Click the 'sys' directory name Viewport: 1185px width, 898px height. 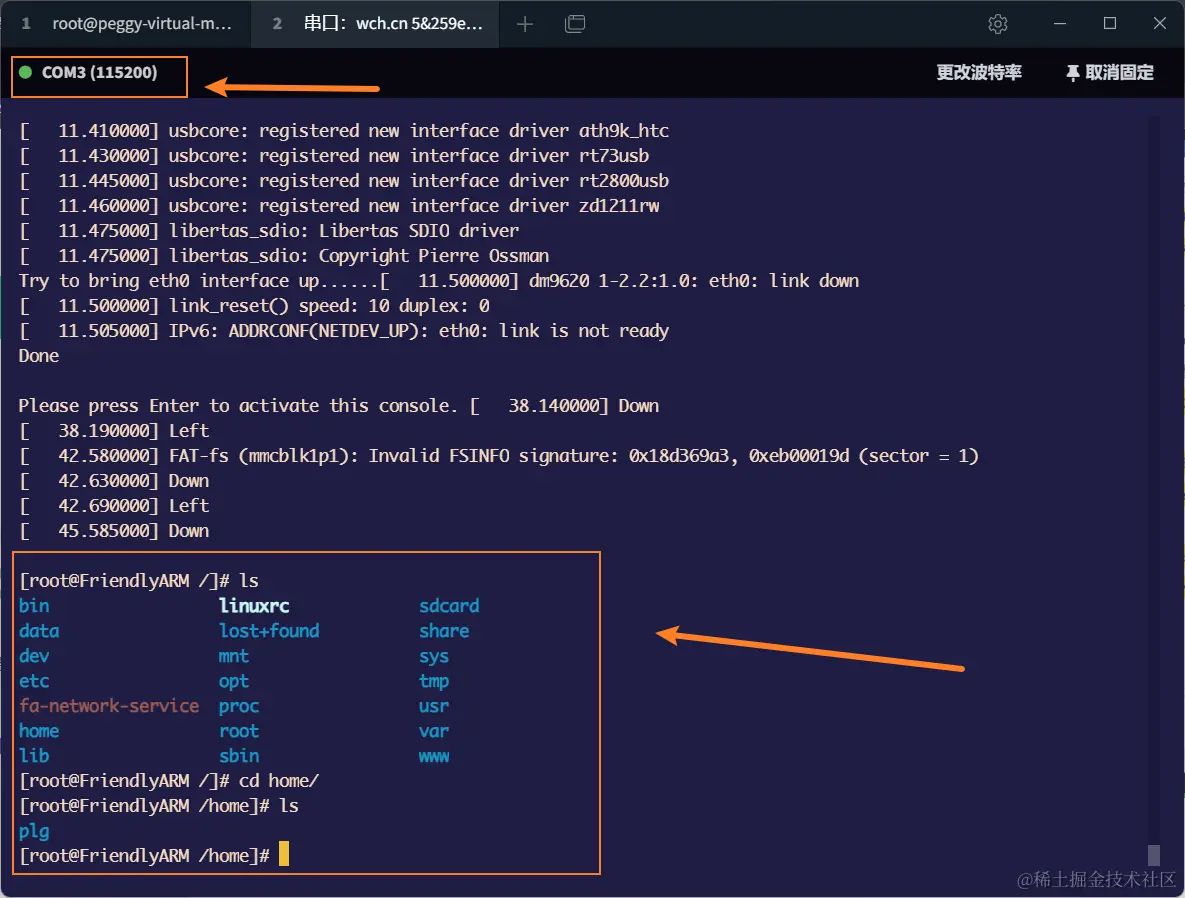[434, 655]
